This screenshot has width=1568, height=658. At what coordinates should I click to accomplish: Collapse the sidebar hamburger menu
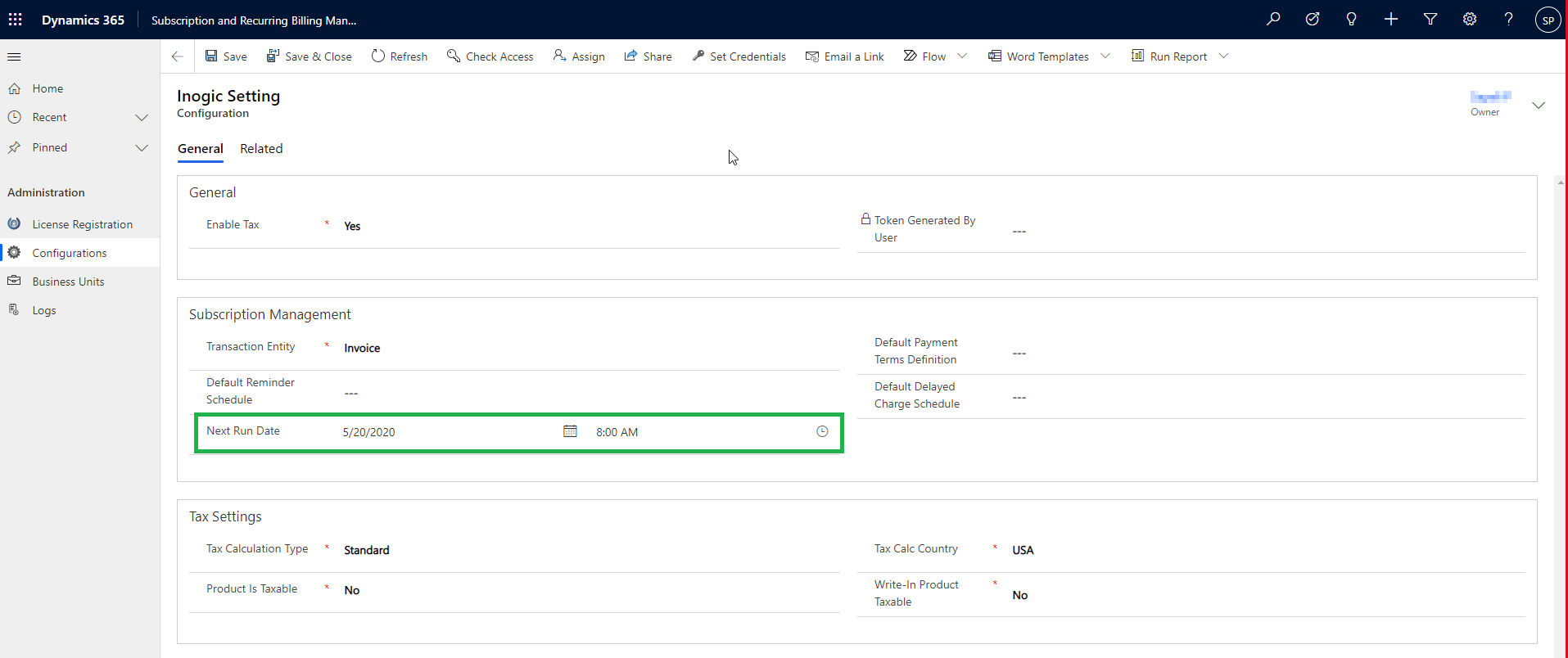coord(14,56)
